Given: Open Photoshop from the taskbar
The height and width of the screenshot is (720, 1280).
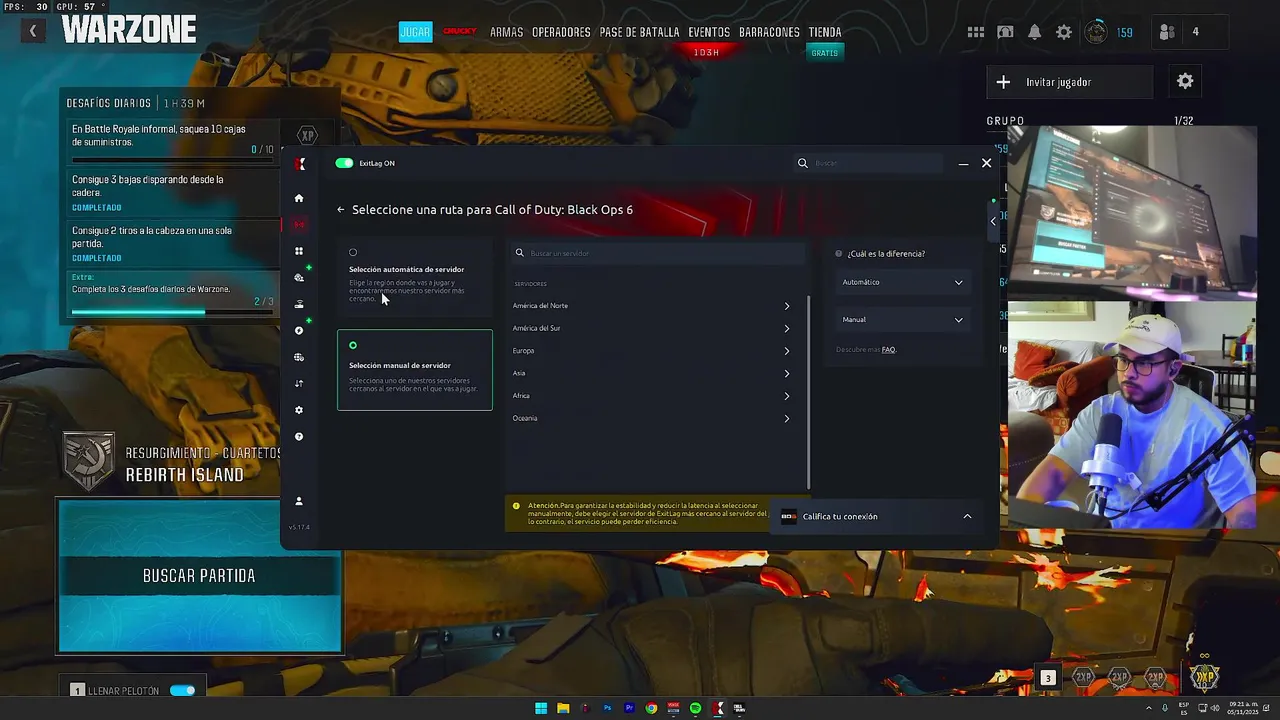Looking at the screenshot, I should pyautogui.click(x=607, y=708).
